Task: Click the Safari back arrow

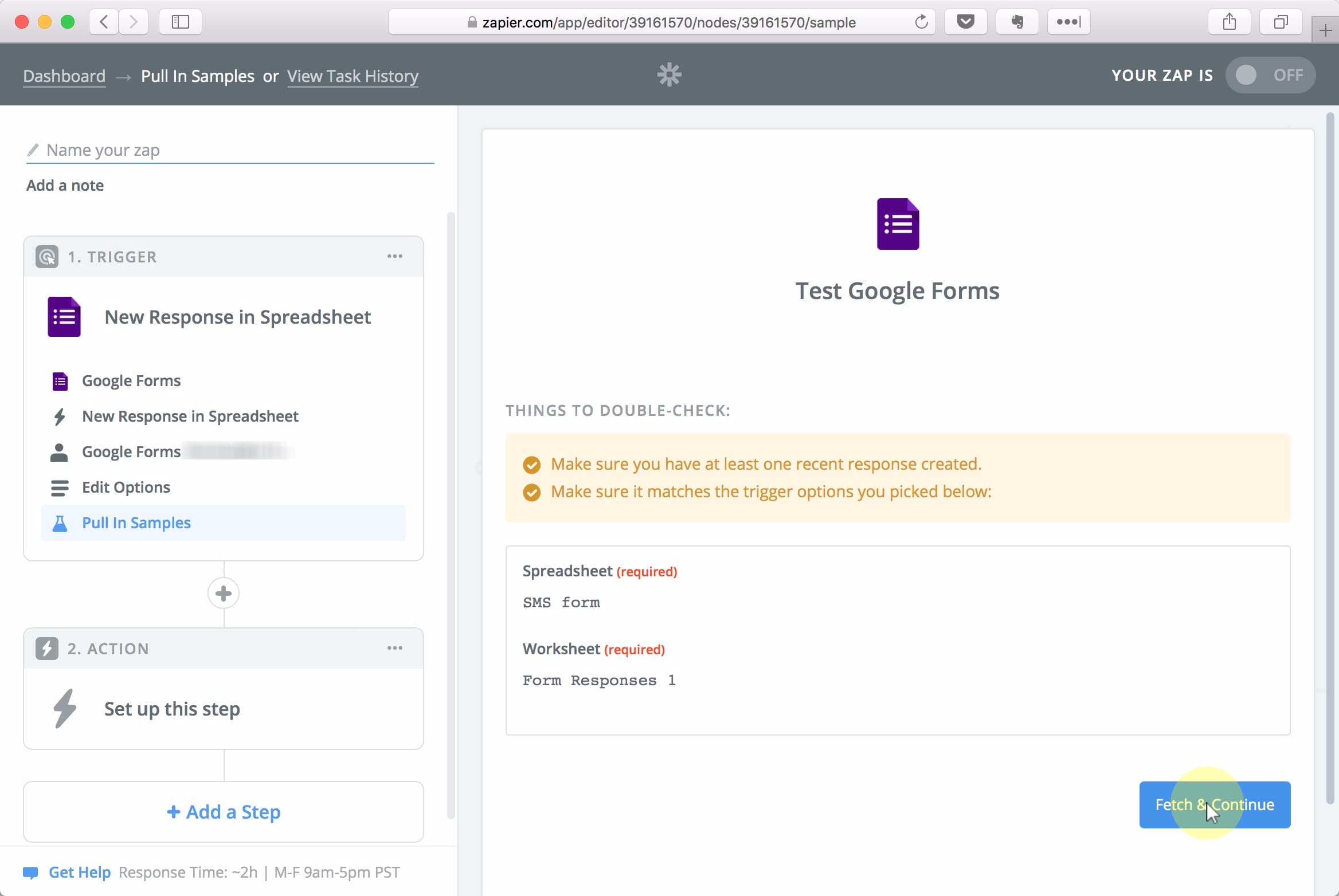Action: (x=104, y=22)
